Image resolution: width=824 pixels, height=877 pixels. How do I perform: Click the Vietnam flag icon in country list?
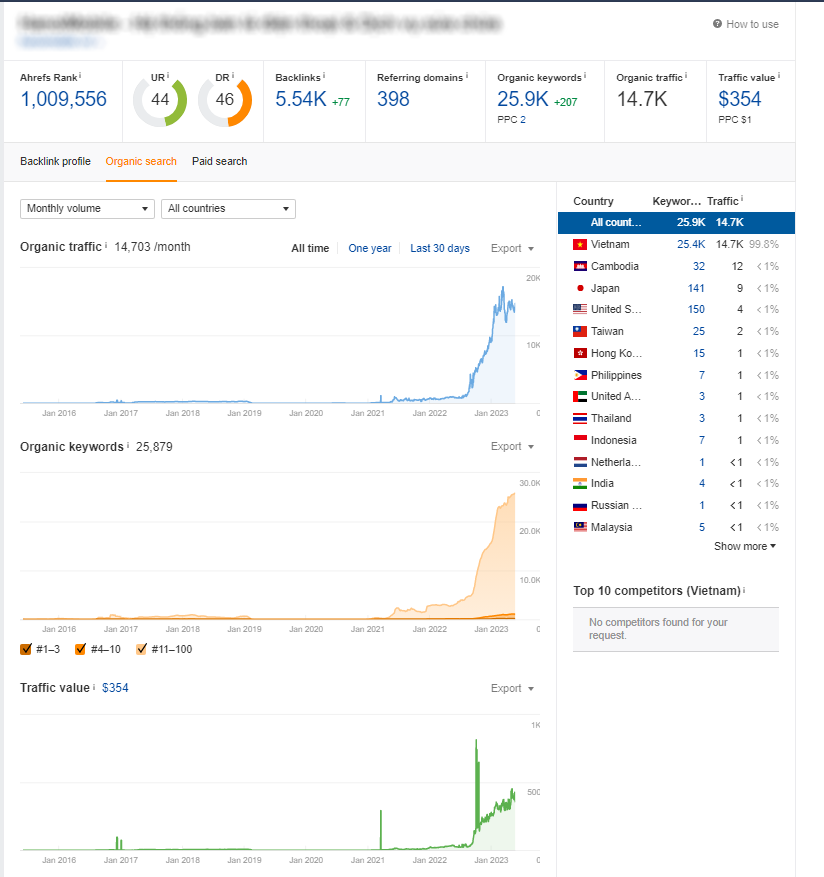pos(579,244)
